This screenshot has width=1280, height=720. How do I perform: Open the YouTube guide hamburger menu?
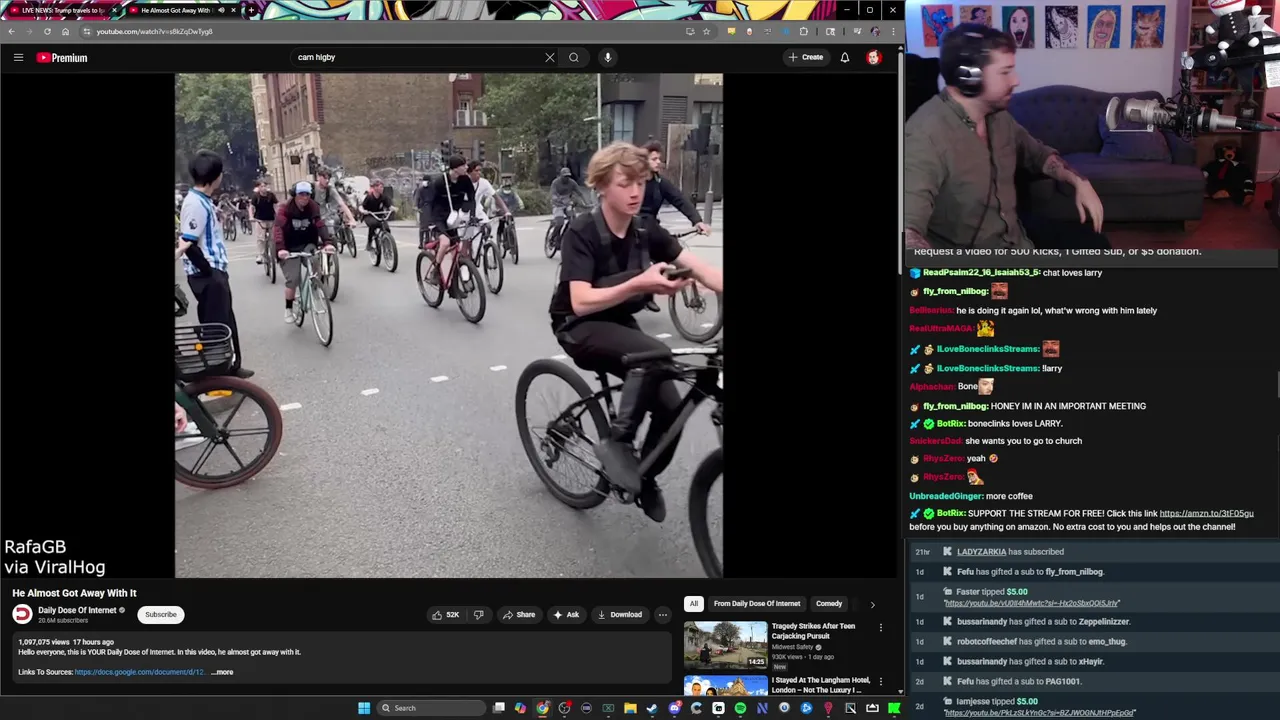coord(18,57)
